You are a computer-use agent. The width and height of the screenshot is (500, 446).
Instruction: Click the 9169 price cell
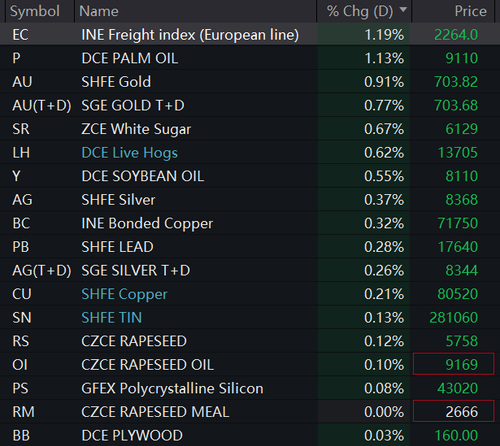(x=454, y=364)
